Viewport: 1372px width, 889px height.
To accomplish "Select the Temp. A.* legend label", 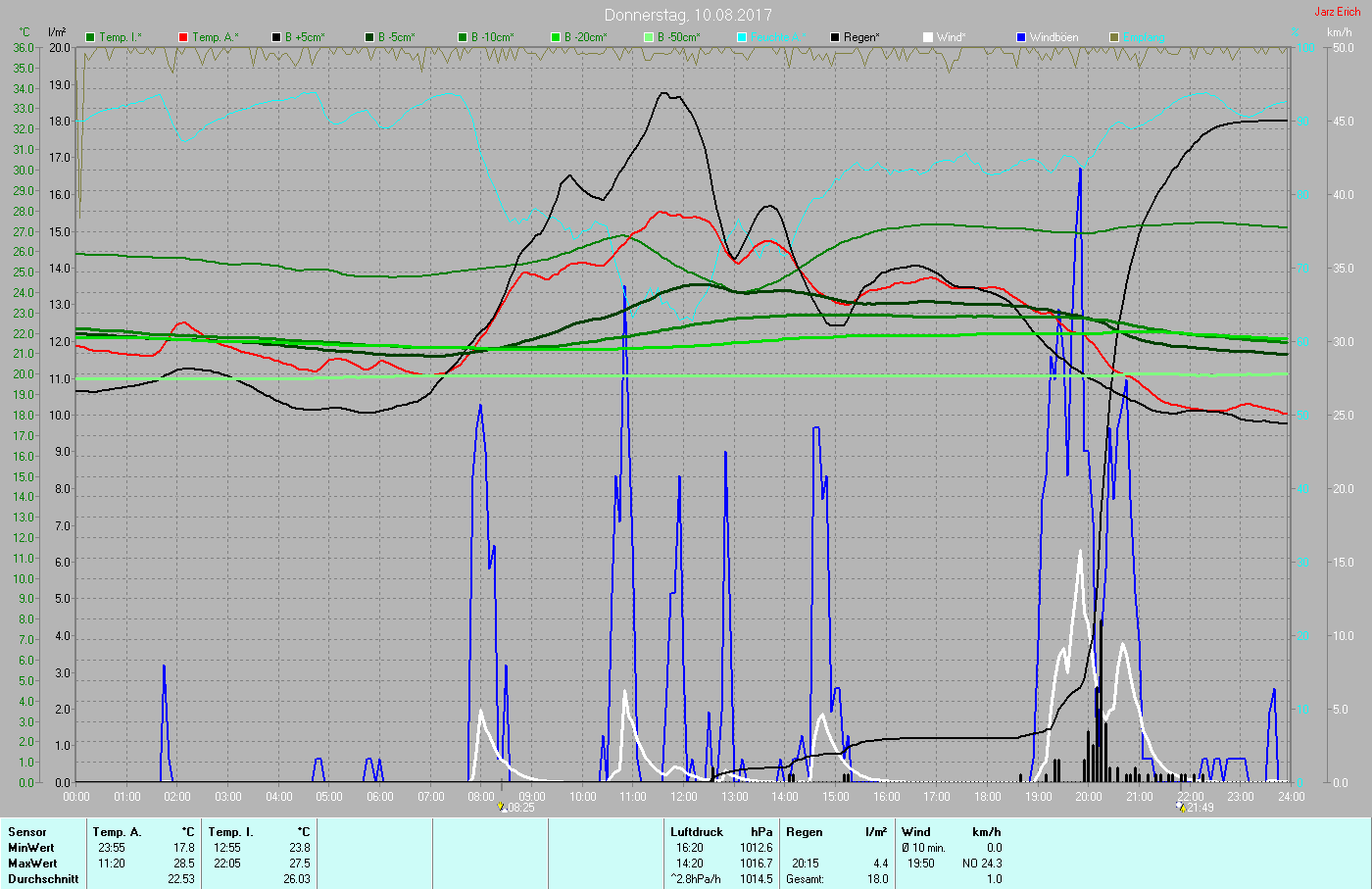I will 216,37.
